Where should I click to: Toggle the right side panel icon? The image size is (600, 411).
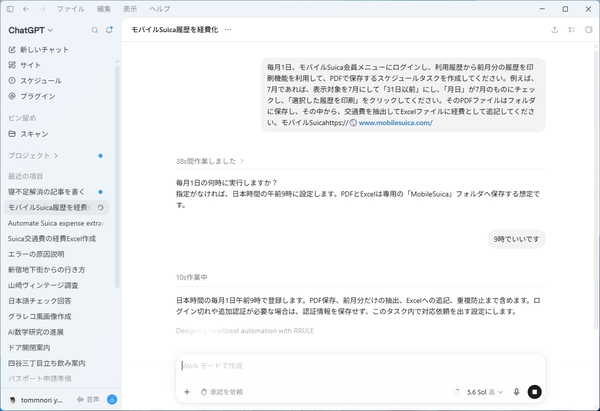pos(589,30)
